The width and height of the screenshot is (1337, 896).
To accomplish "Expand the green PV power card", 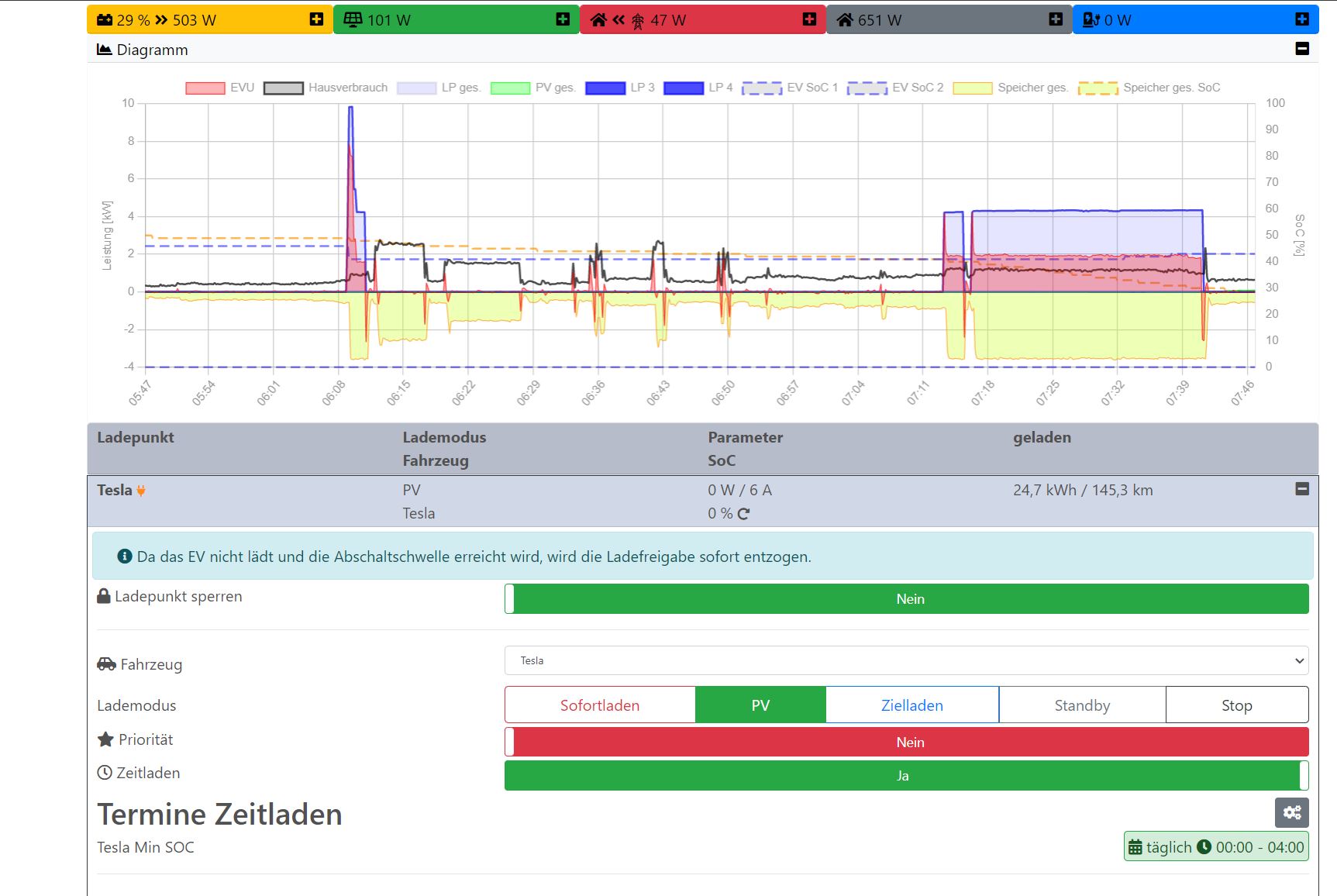I will [563, 19].
